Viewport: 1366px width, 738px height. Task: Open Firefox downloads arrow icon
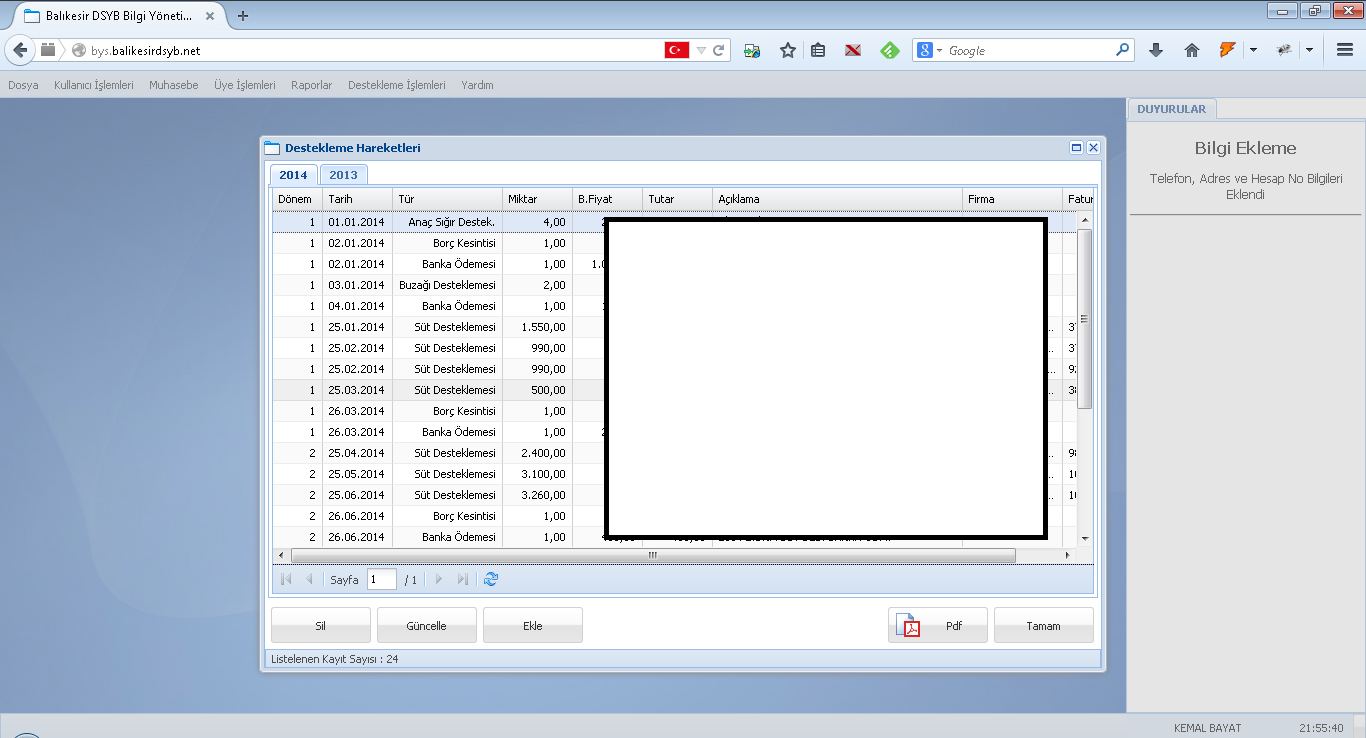[x=1156, y=50]
